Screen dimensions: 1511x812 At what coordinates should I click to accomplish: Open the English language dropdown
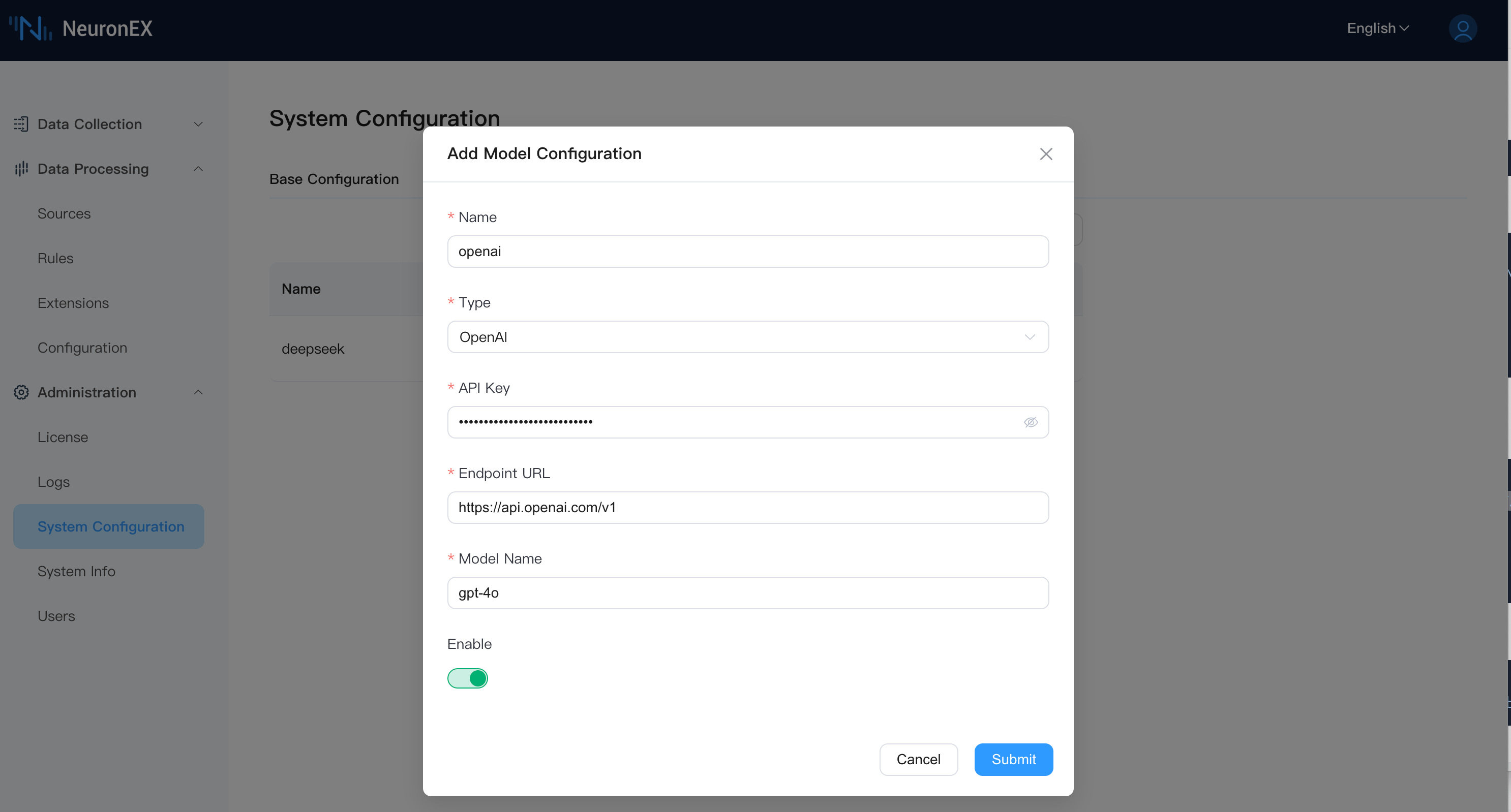[1377, 28]
